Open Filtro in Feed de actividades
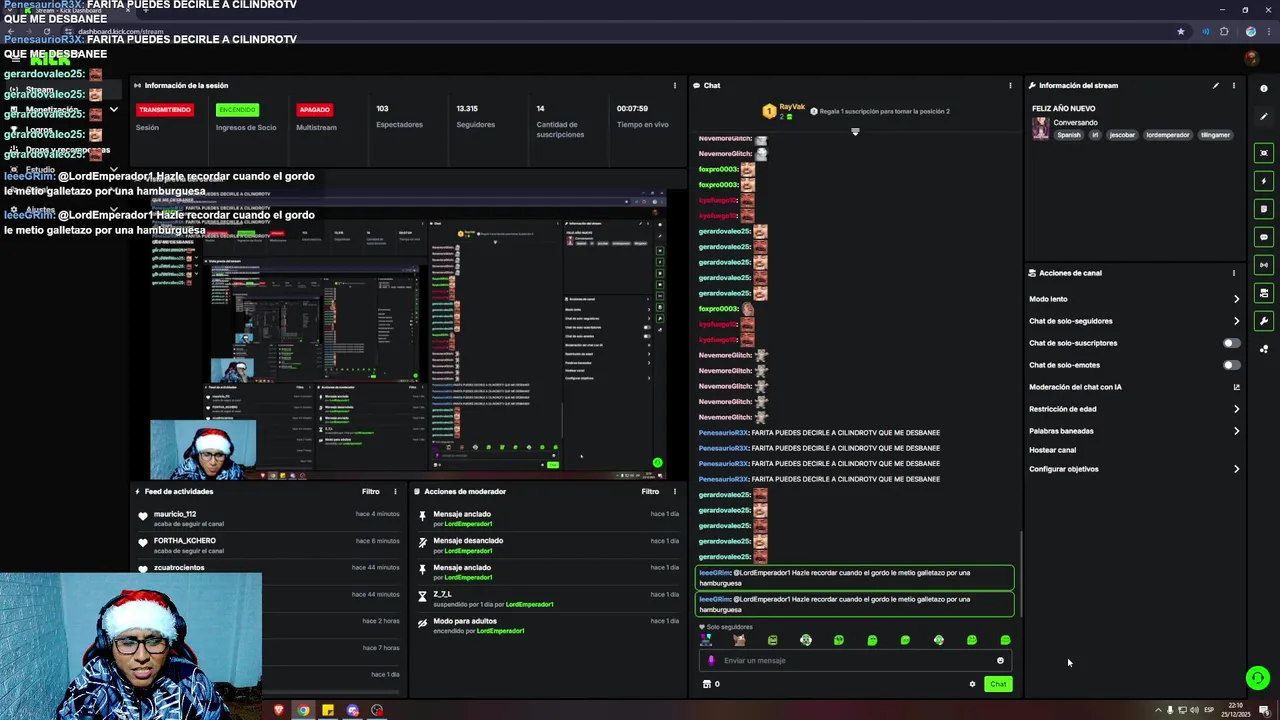This screenshot has height=720, width=1280. 371,491
